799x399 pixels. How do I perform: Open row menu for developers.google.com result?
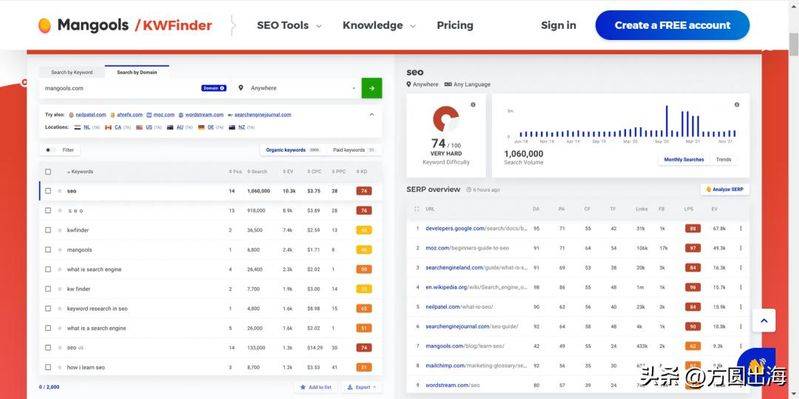740,229
